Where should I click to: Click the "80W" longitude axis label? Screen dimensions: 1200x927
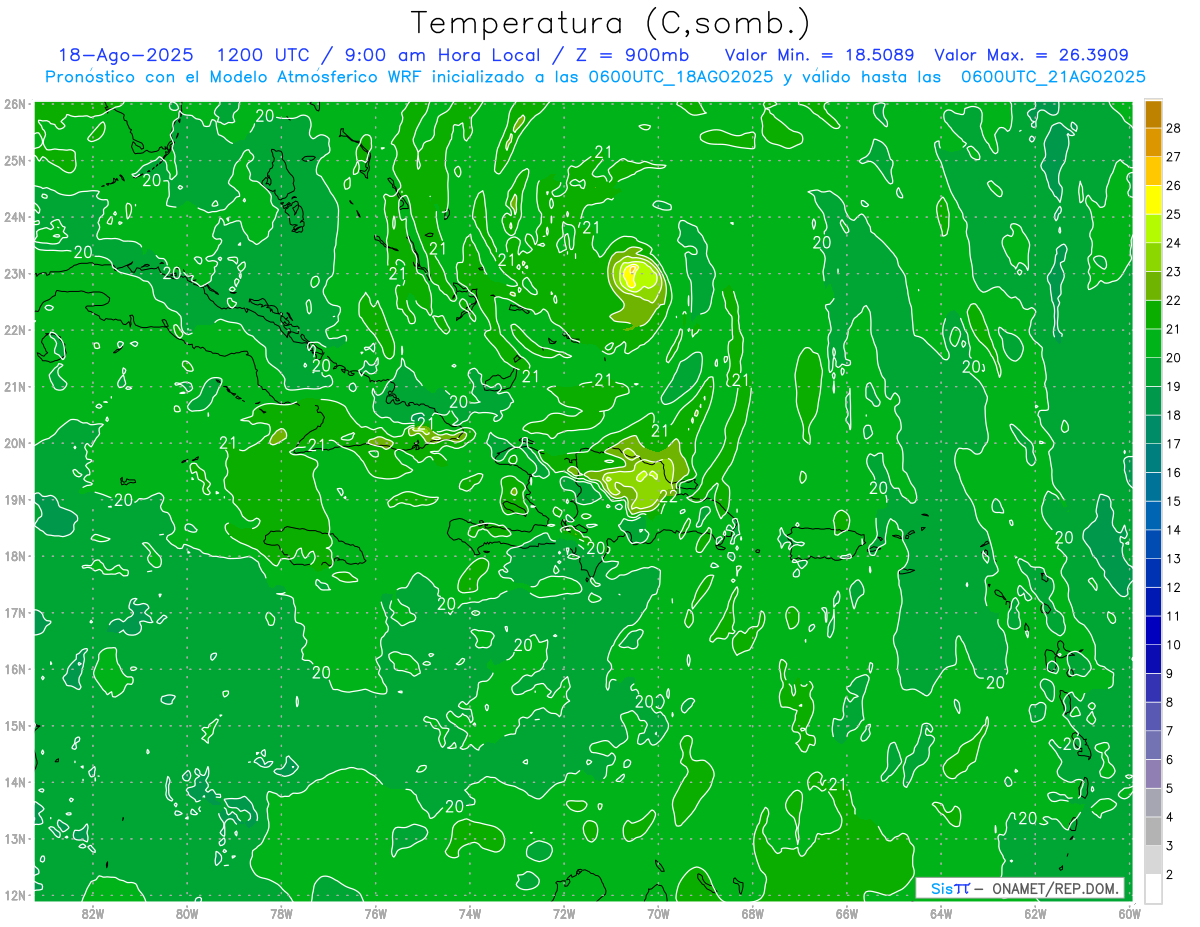click(x=187, y=913)
